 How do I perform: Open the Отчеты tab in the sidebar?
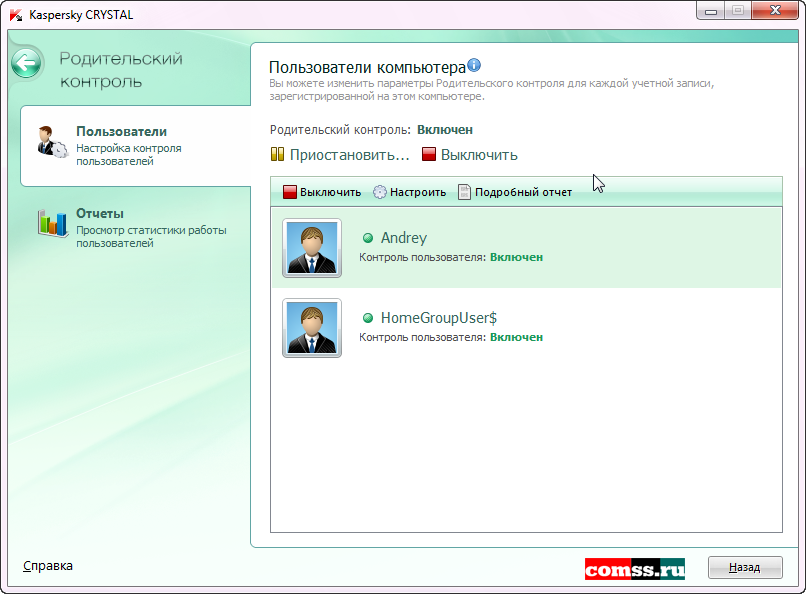tap(136, 228)
